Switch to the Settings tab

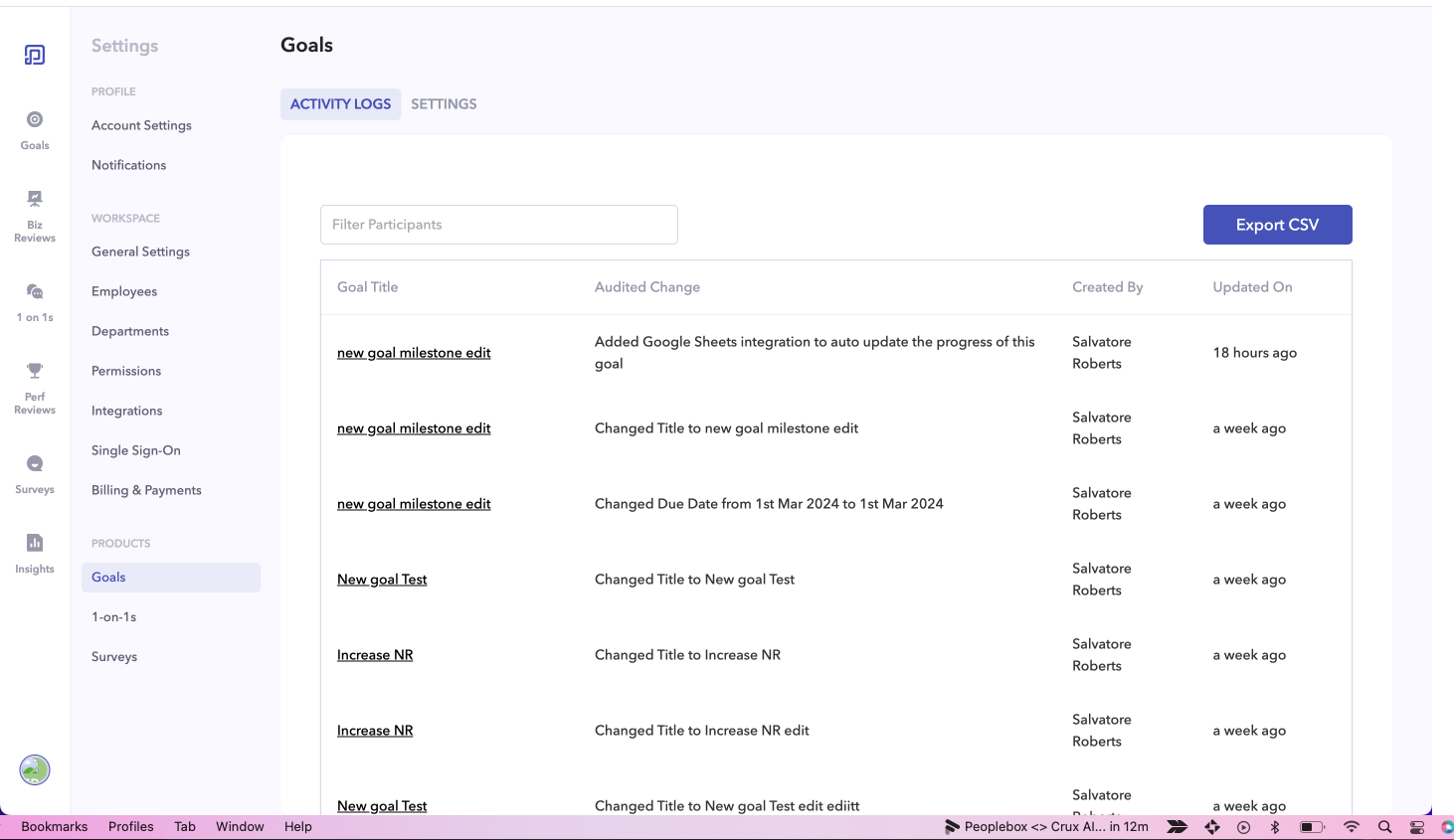444,103
